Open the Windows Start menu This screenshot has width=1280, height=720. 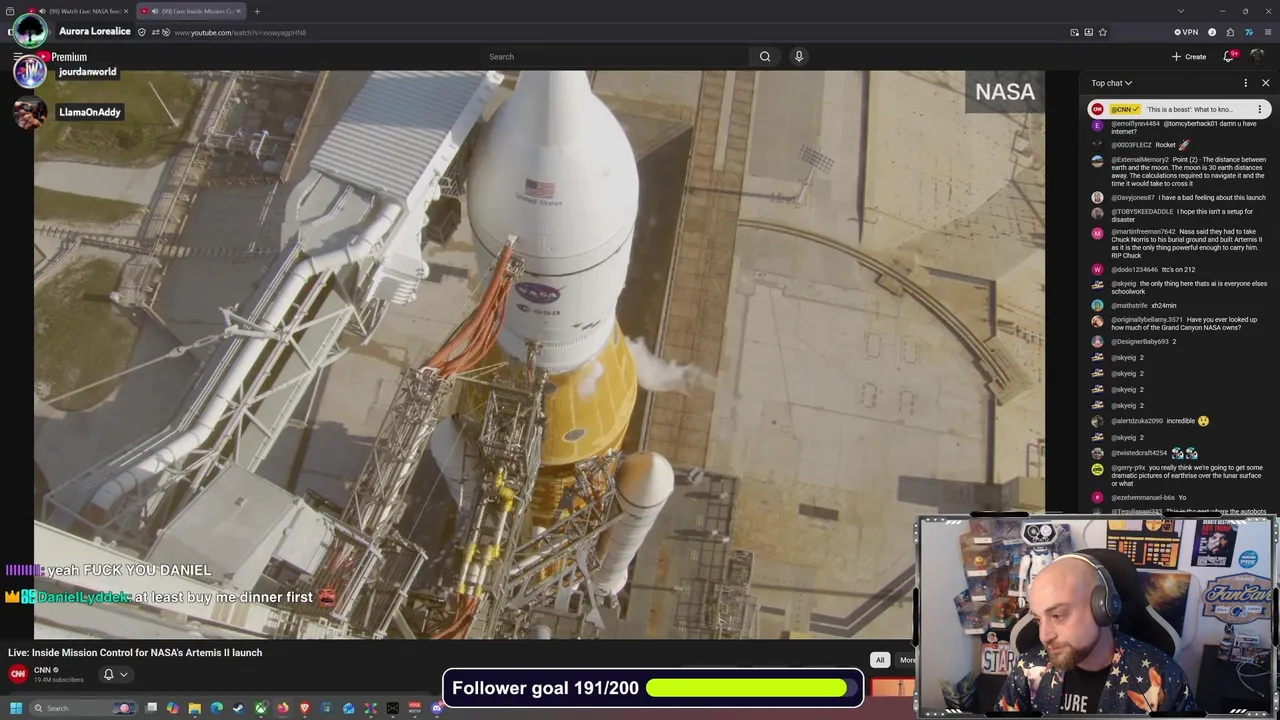[x=15, y=708]
